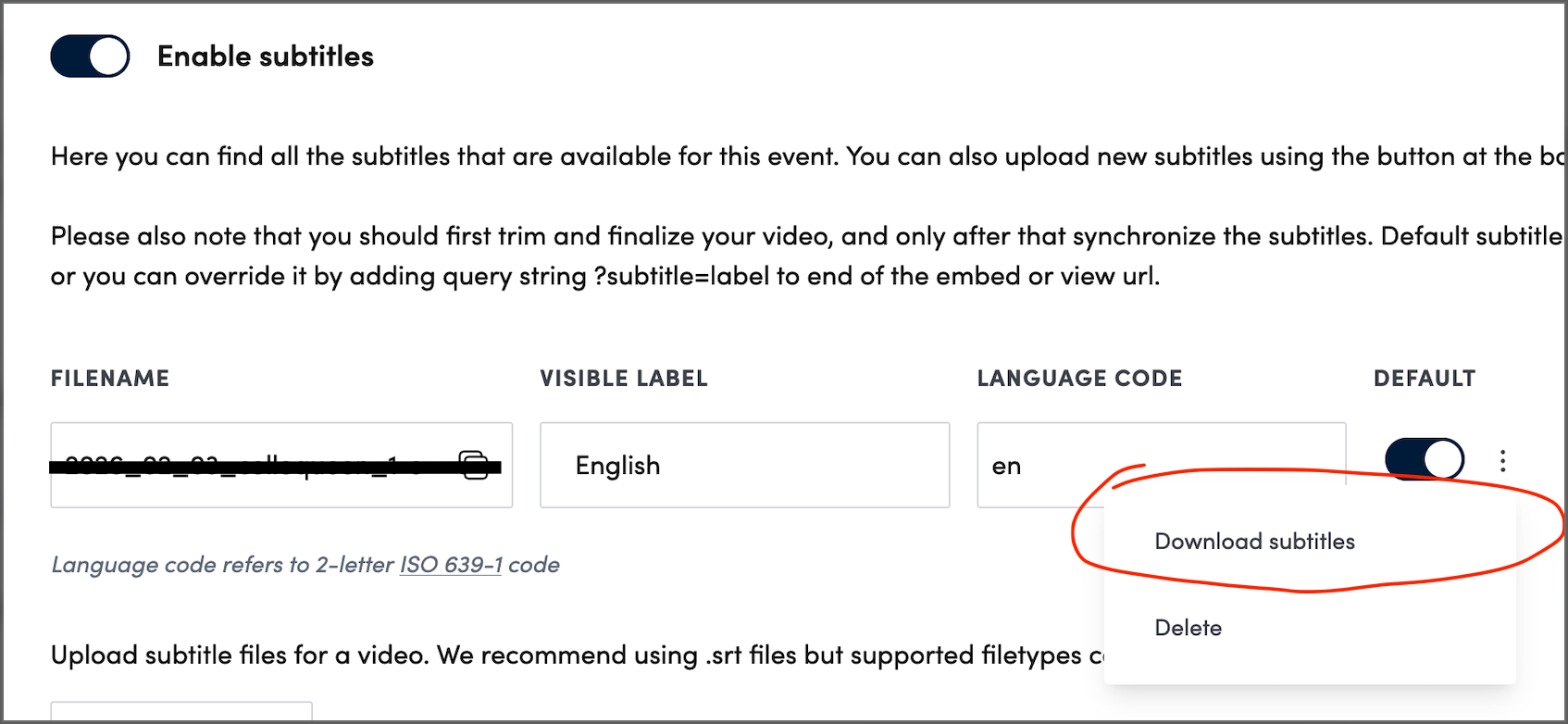Click the LANGUAGE CODE column header
This screenshot has width=1568, height=724.
click(1079, 379)
